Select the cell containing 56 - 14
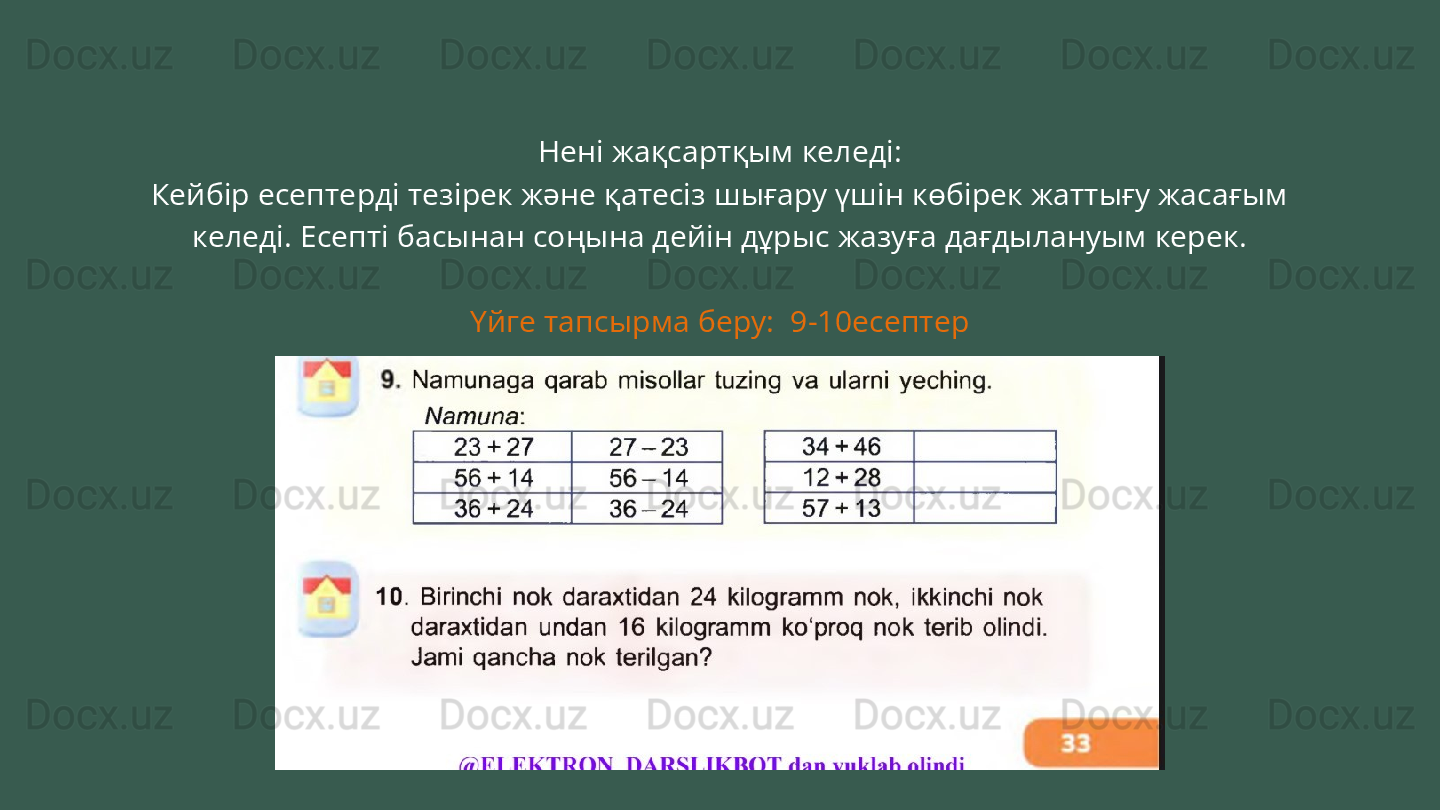1440x810 pixels. pyautogui.click(x=646, y=478)
